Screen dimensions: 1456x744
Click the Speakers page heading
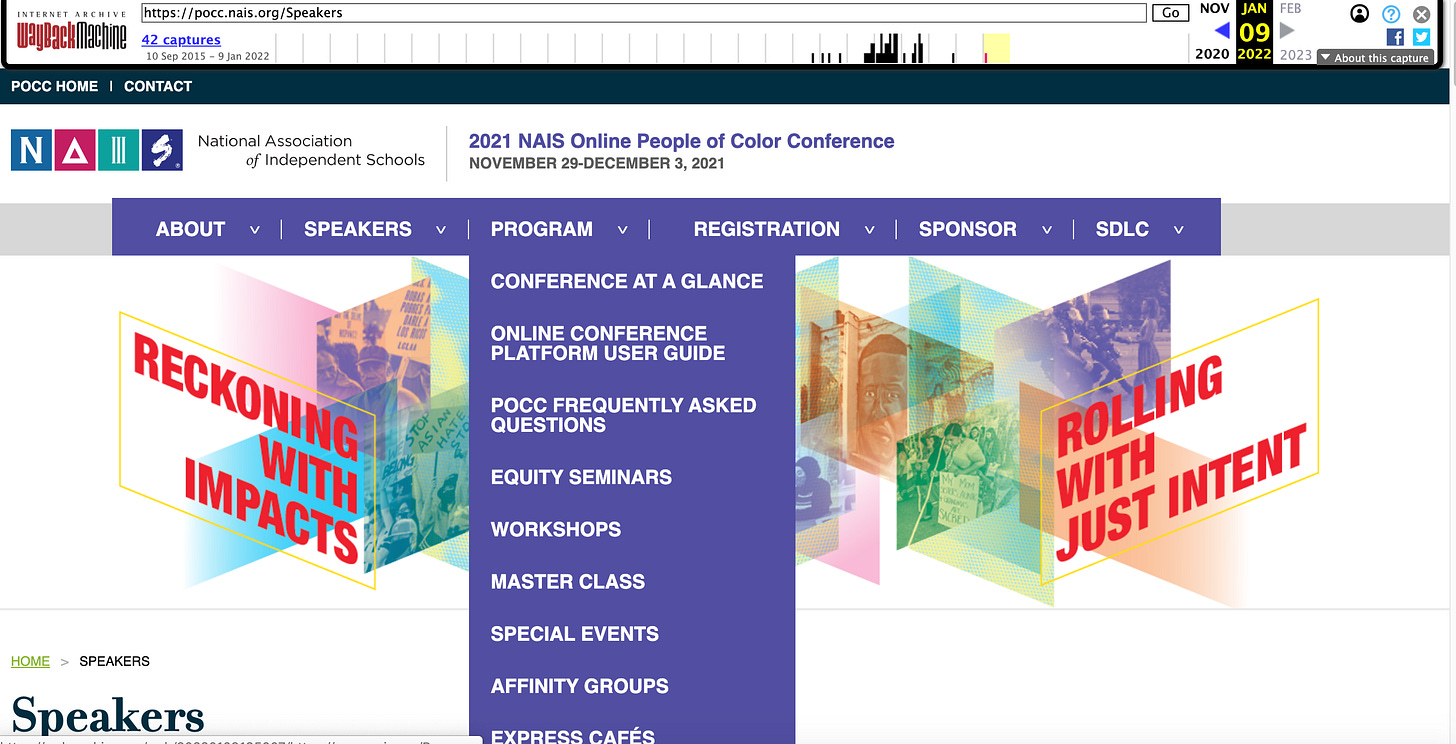pyautogui.click(x=108, y=716)
